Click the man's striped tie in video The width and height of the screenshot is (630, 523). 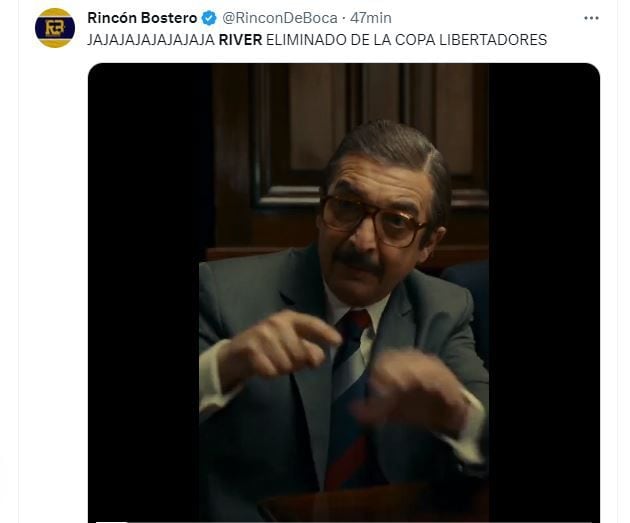point(350,398)
